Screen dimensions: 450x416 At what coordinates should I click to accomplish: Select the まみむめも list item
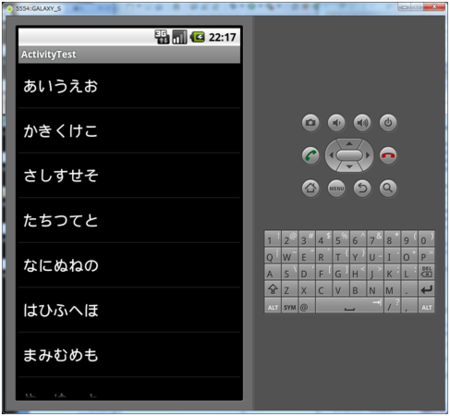pyautogui.click(x=129, y=355)
